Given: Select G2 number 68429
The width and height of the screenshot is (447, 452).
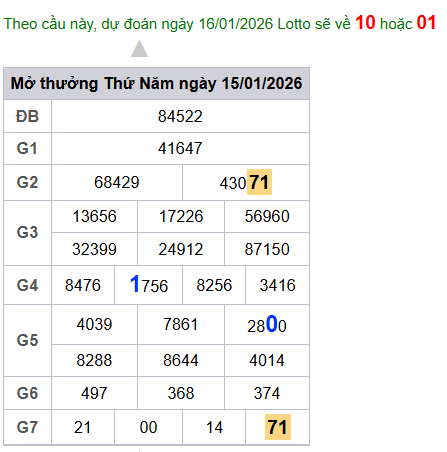Looking at the screenshot, I should click(117, 182).
